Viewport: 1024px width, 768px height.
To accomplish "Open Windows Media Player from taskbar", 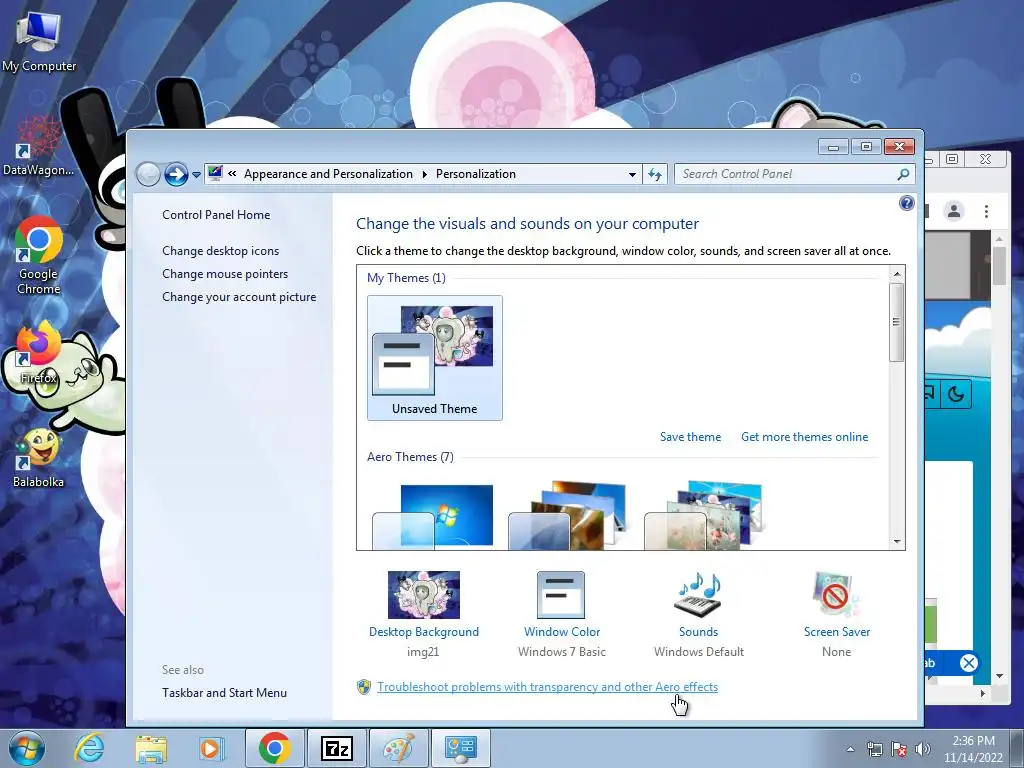I will (212, 748).
